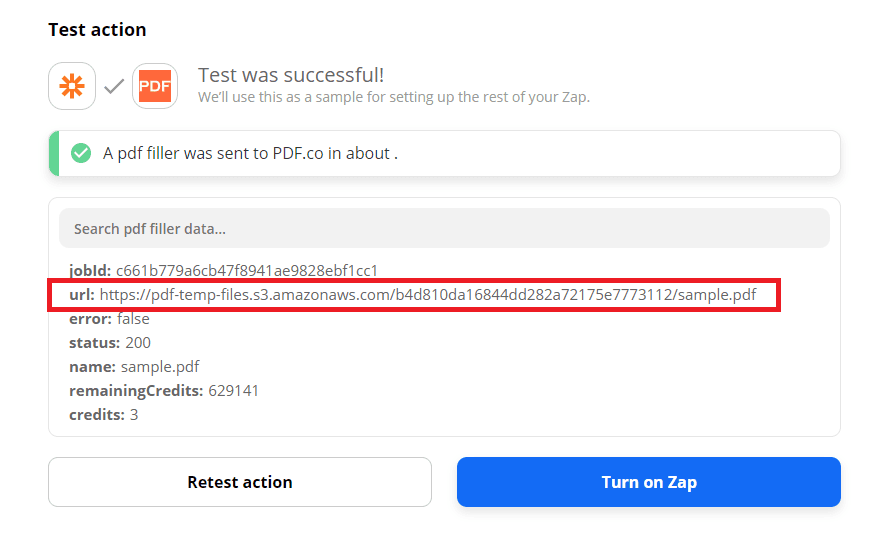Image resolution: width=889 pixels, height=551 pixels.
Task: Select the error: false row
Action: click(x=109, y=319)
